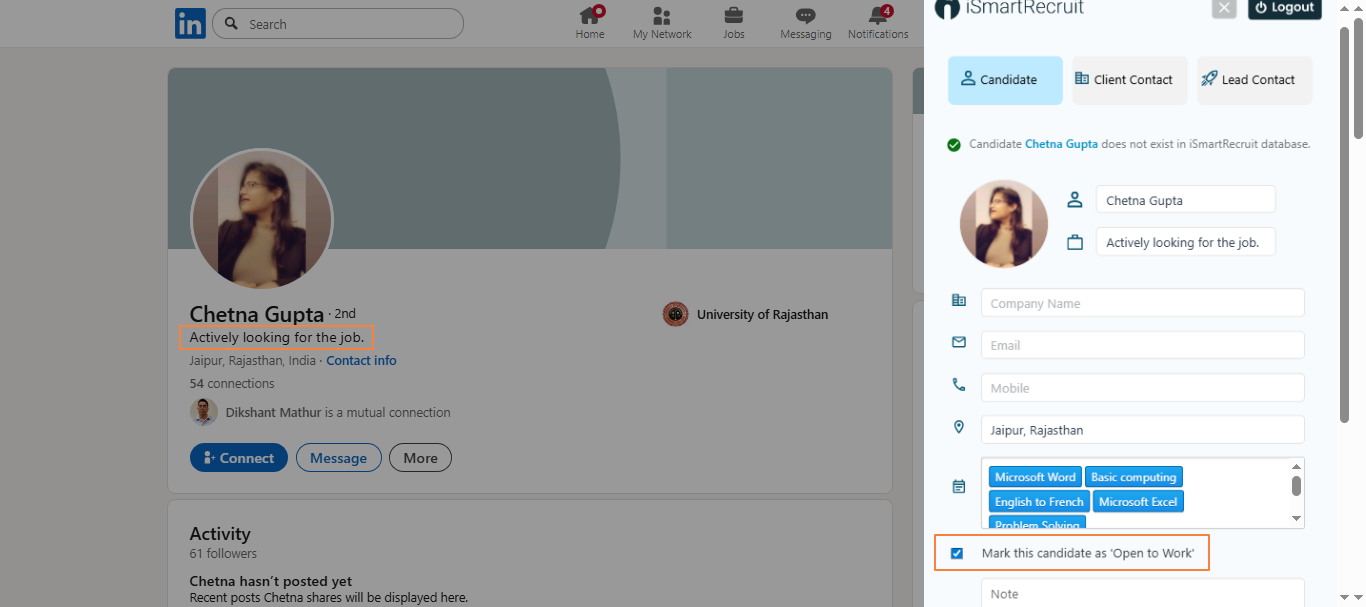Open Notifications bell icon

click(x=878, y=16)
